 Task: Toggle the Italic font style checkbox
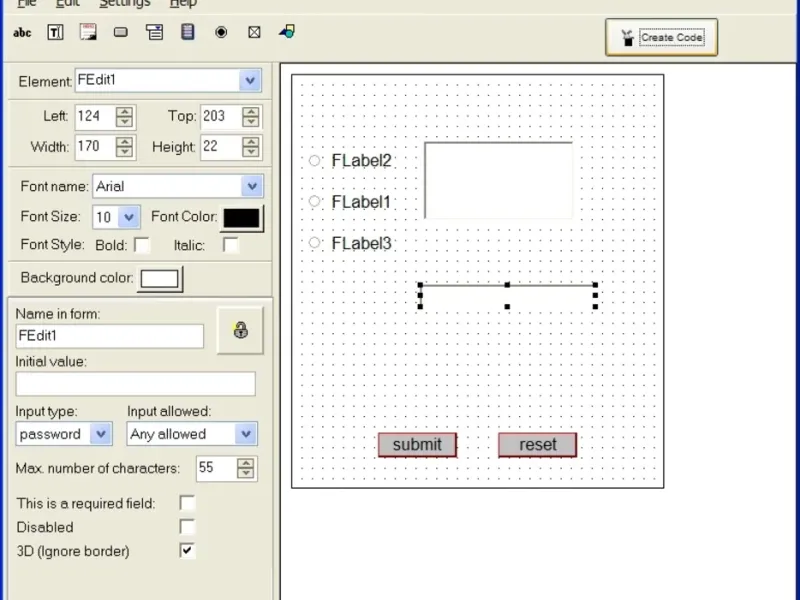(x=231, y=245)
